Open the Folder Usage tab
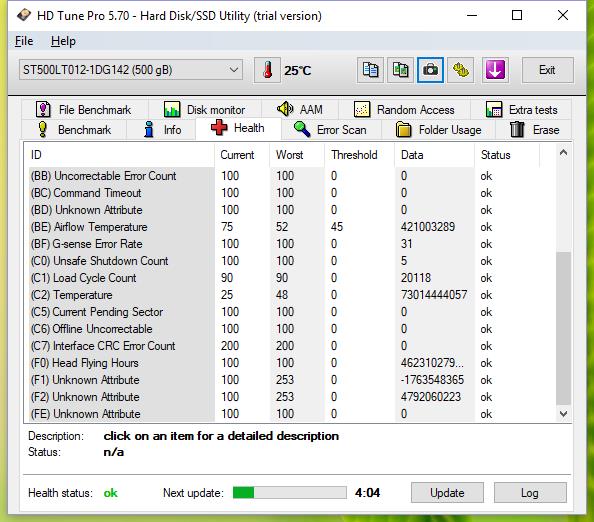Screen dimensions: 594x522 [439, 130]
